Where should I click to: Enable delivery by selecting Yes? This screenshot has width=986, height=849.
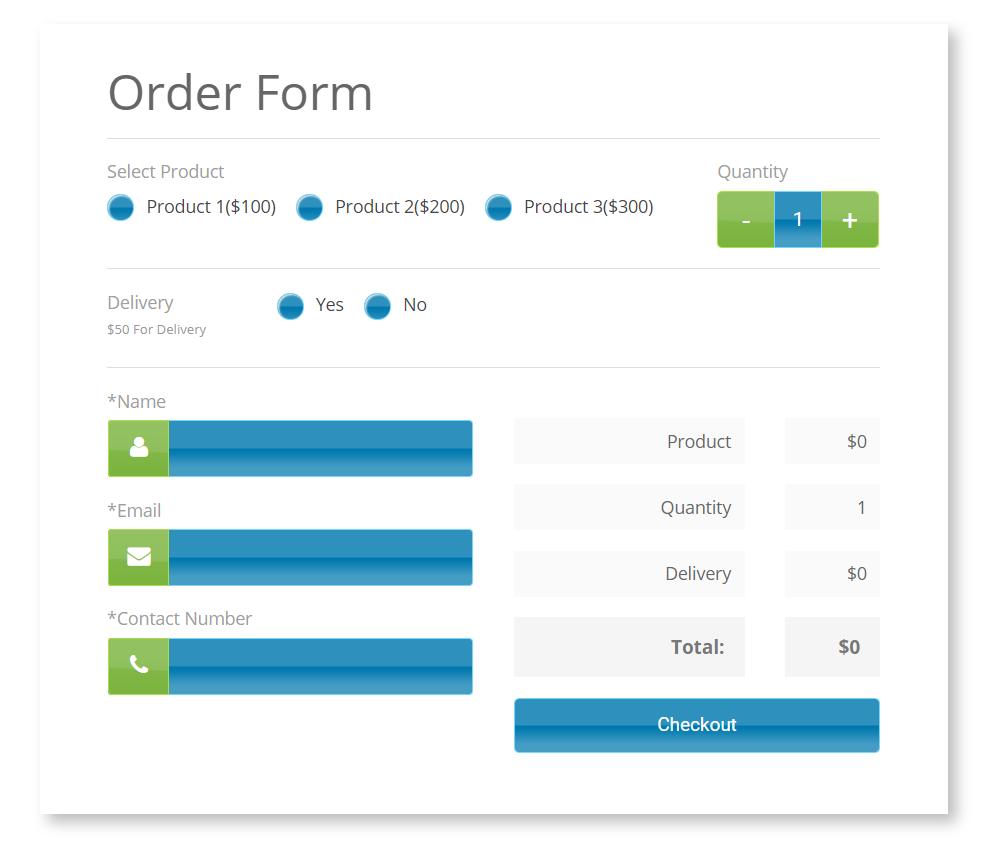pos(290,306)
